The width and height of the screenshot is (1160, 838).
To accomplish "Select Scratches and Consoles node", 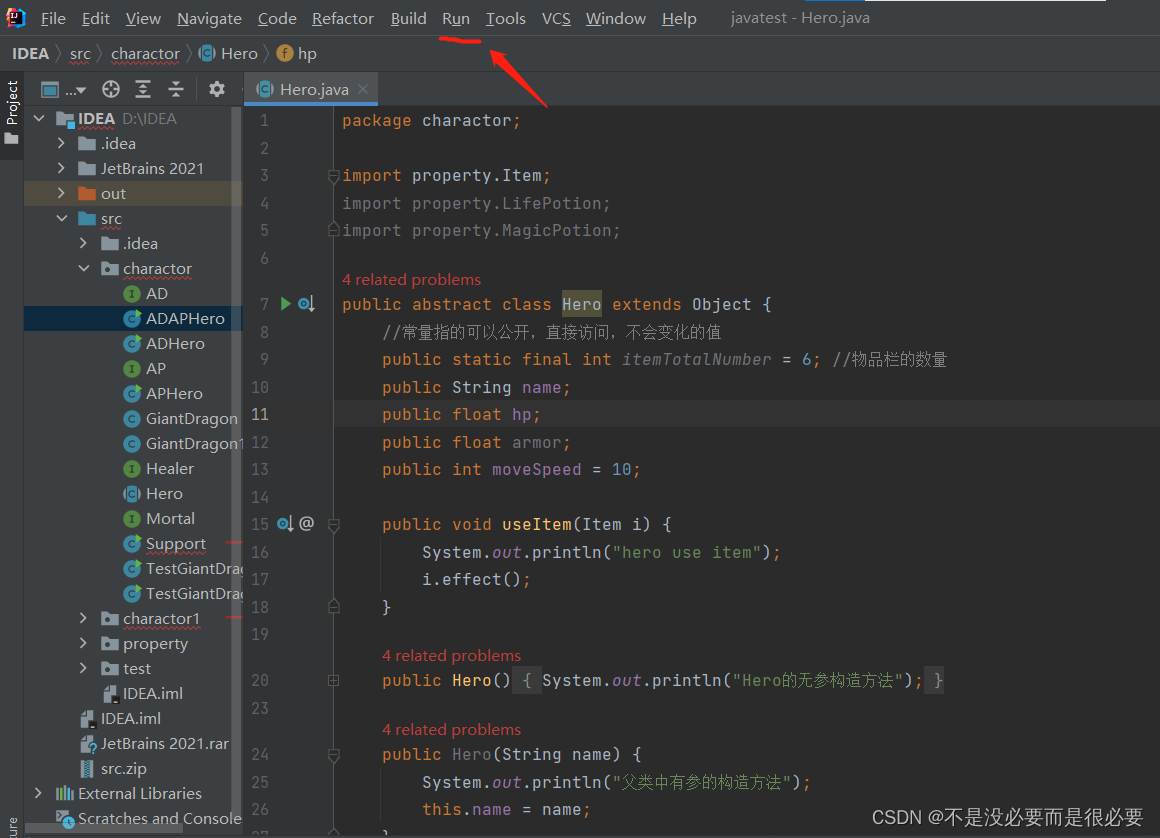I will pyautogui.click(x=149, y=819).
